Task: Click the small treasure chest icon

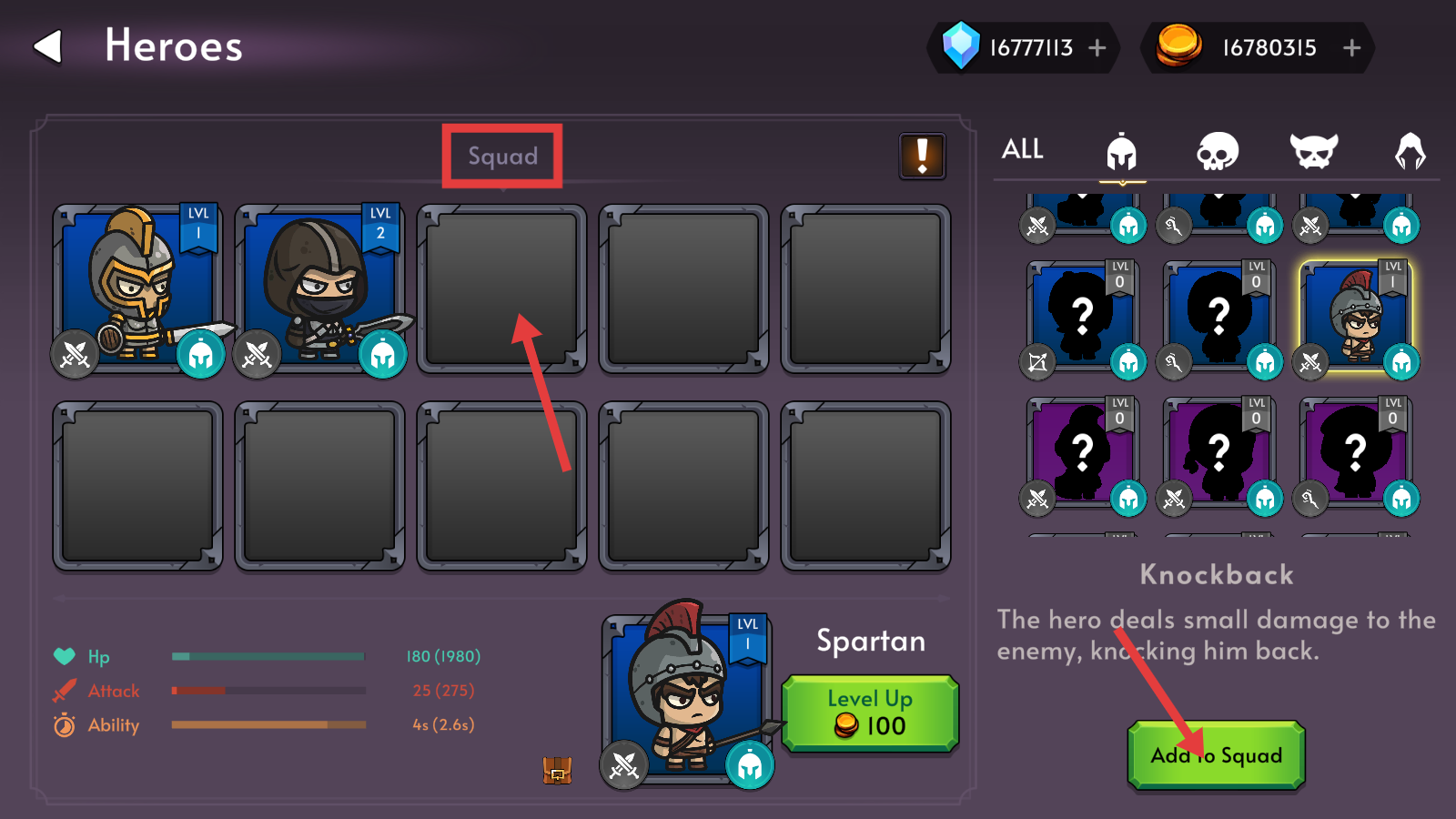Action: pyautogui.click(x=557, y=771)
